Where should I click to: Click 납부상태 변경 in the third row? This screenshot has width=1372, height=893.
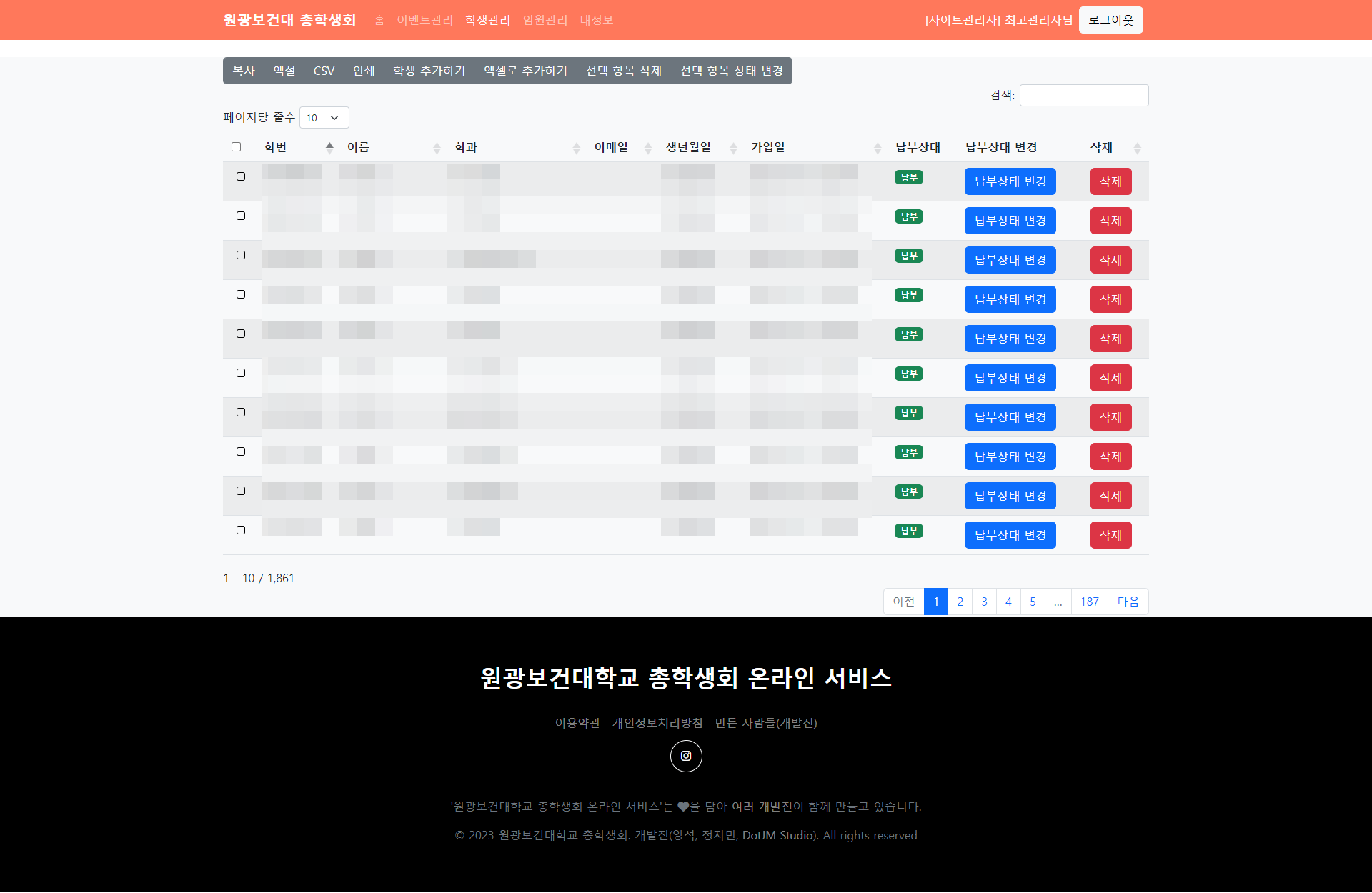pyautogui.click(x=1010, y=260)
